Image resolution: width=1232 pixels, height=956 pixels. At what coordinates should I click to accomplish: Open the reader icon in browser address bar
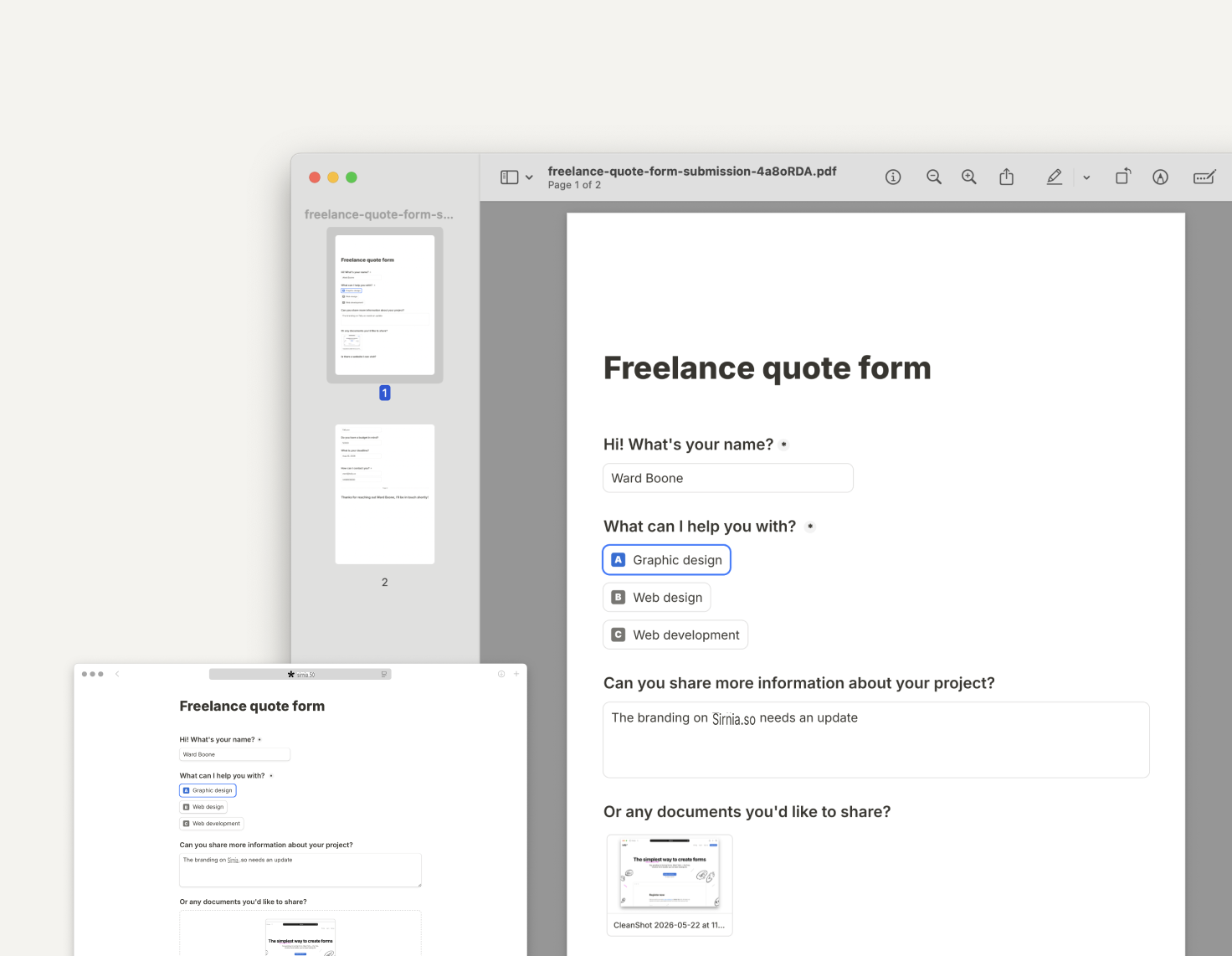click(384, 674)
